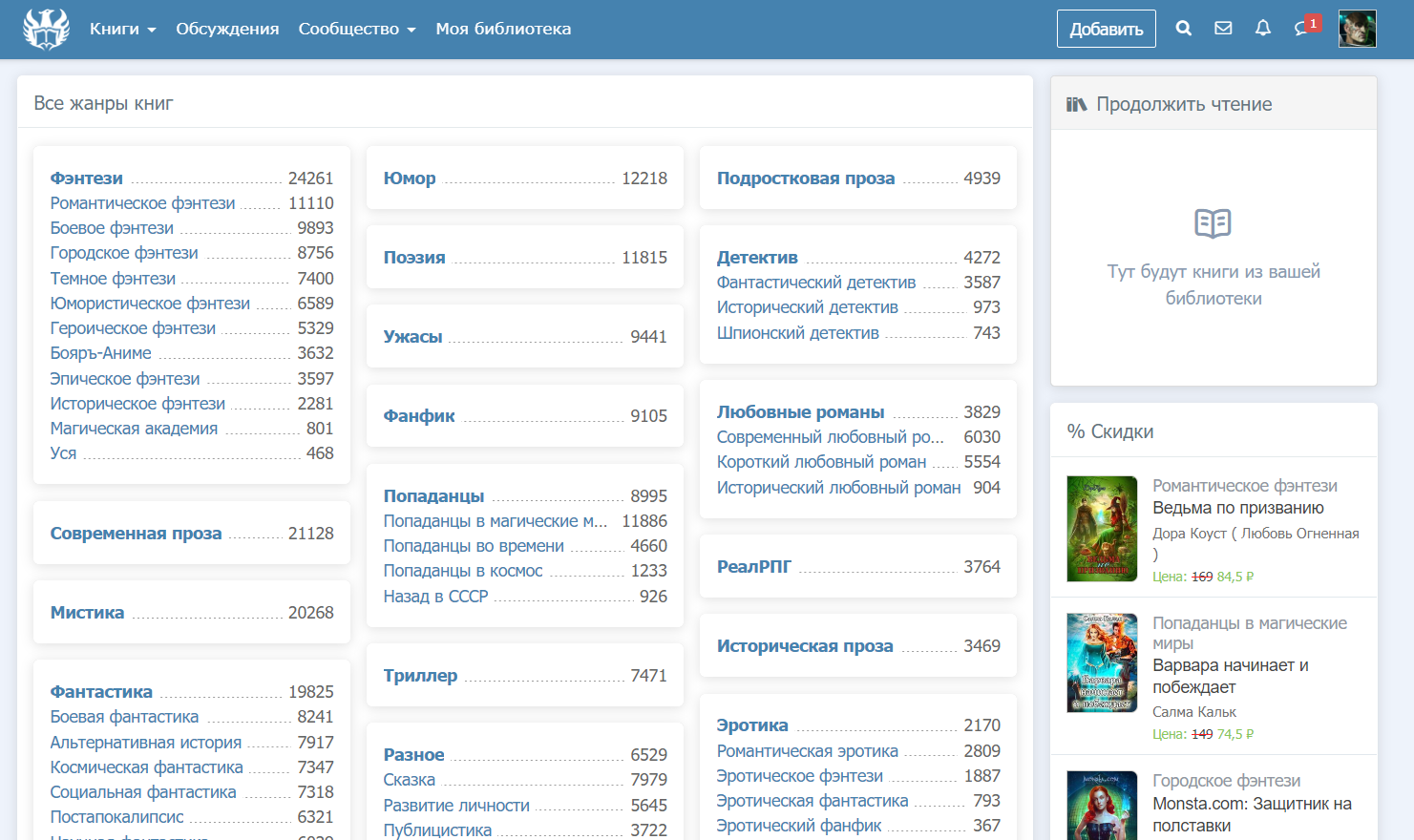Open the РеалРПГ genre

pyautogui.click(x=754, y=567)
